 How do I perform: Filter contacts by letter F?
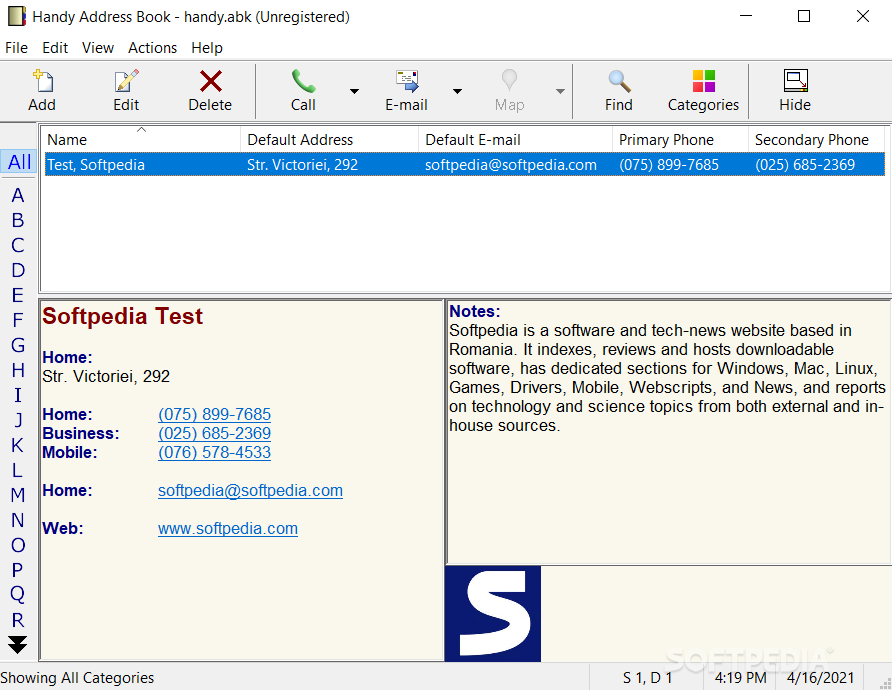[18, 321]
